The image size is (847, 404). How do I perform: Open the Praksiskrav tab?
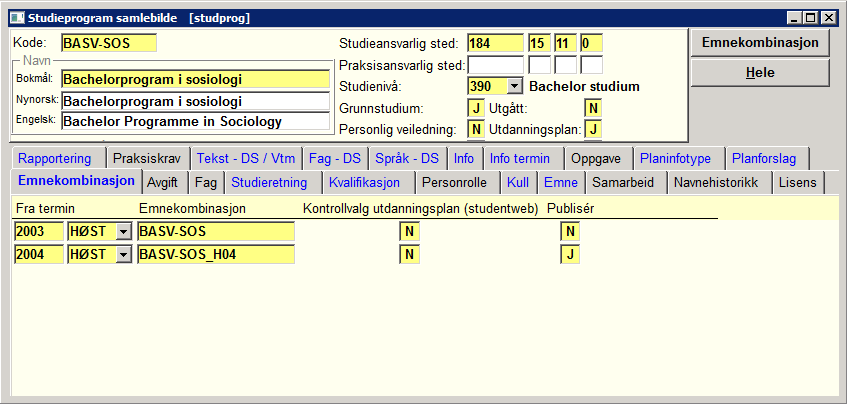pyautogui.click(x=150, y=159)
